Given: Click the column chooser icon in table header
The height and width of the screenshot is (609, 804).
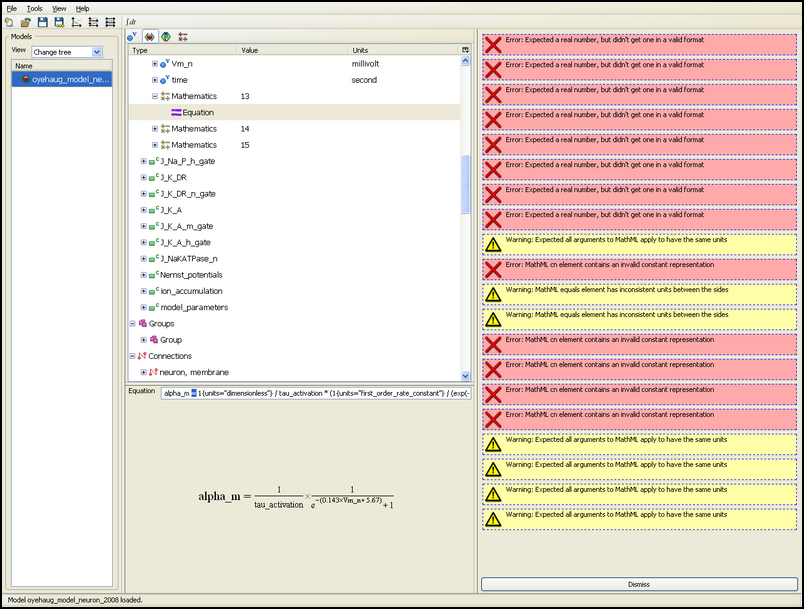Looking at the screenshot, I should [x=465, y=50].
